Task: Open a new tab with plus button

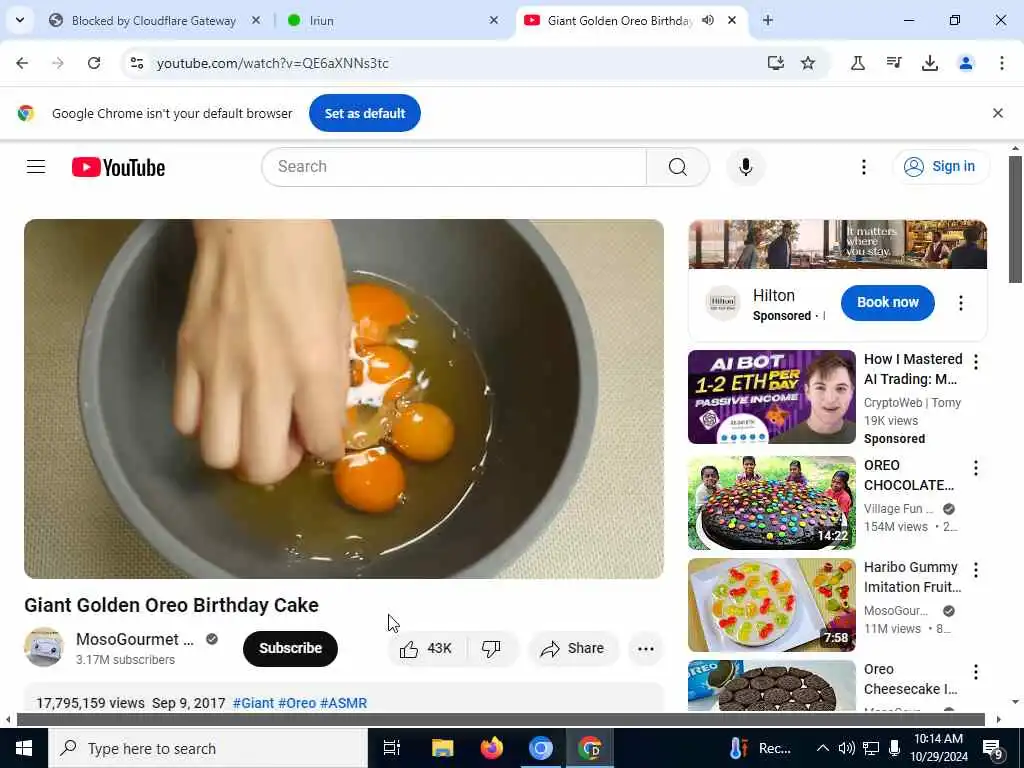Action: click(768, 20)
